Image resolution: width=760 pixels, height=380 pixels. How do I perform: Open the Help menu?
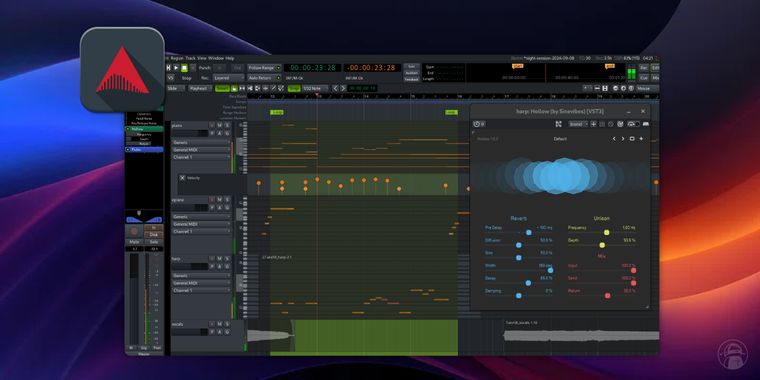pos(230,58)
